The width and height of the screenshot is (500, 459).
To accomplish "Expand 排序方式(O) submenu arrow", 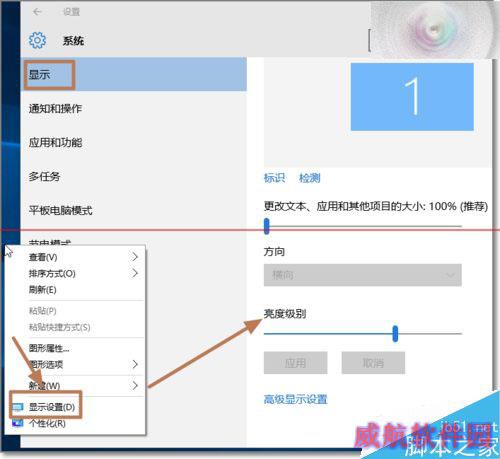I will (135, 273).
